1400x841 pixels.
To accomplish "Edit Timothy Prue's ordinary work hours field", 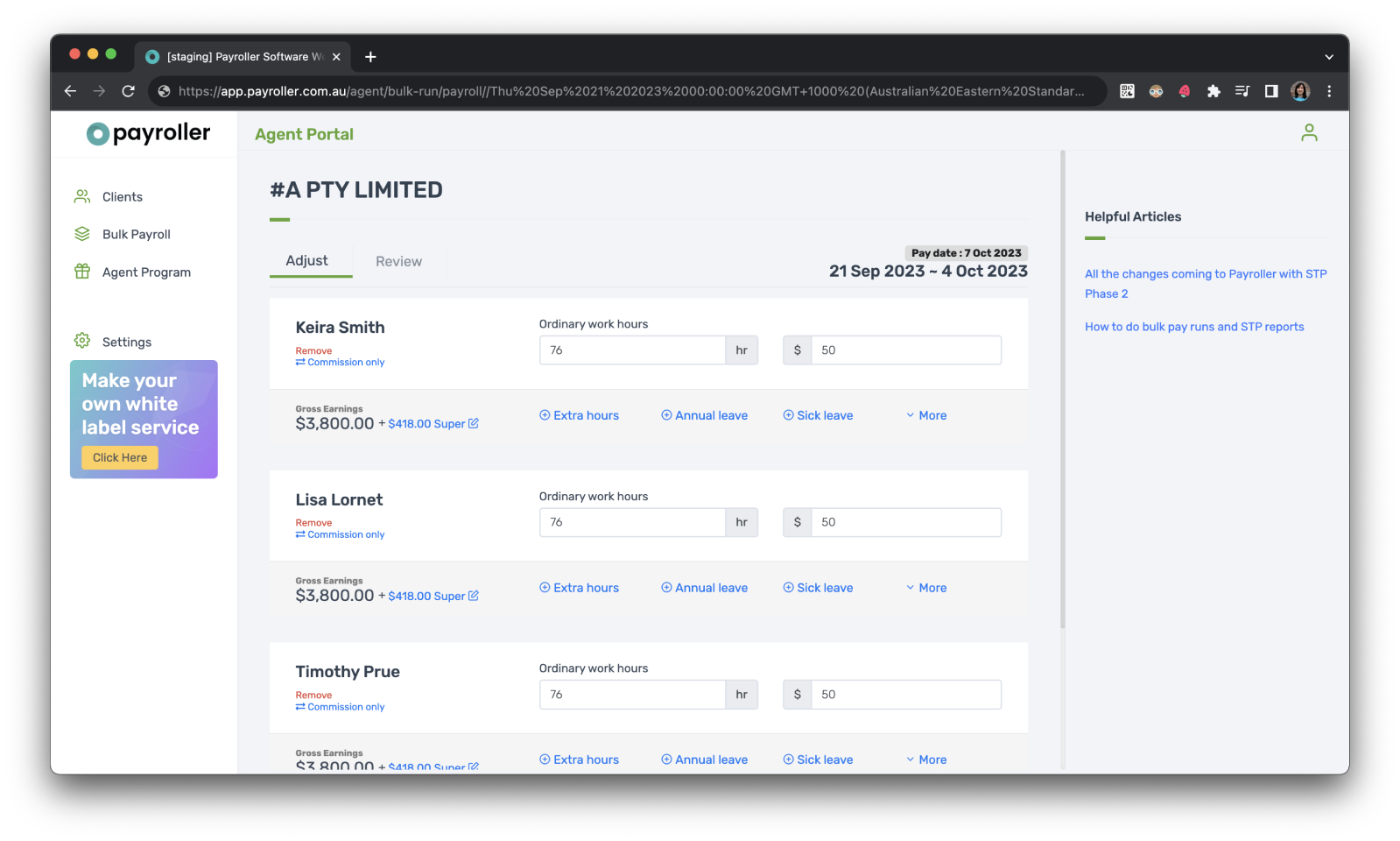I will click(x=632, y=695).
